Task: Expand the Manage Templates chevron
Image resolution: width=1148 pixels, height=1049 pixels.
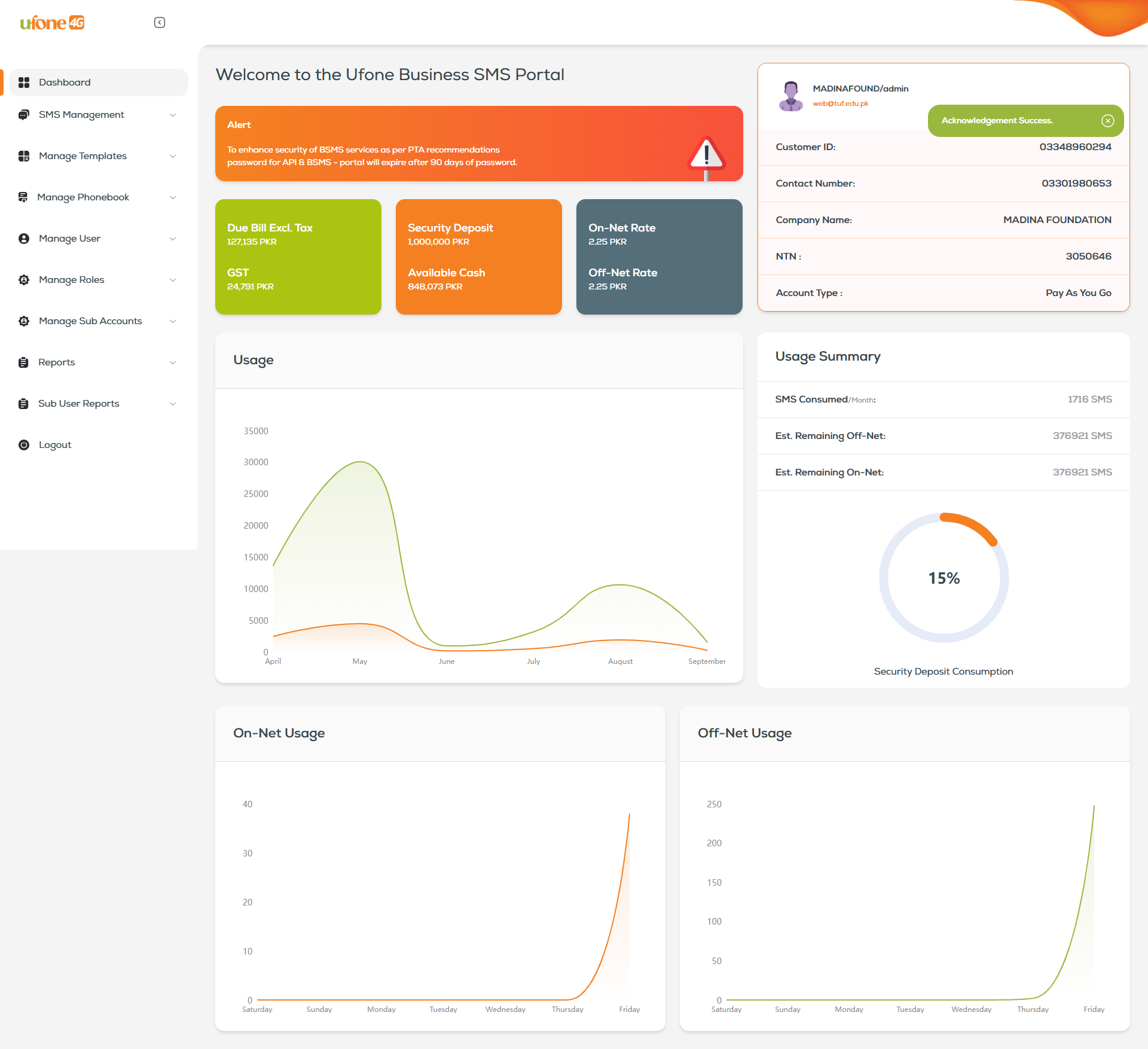Action: 173,156
